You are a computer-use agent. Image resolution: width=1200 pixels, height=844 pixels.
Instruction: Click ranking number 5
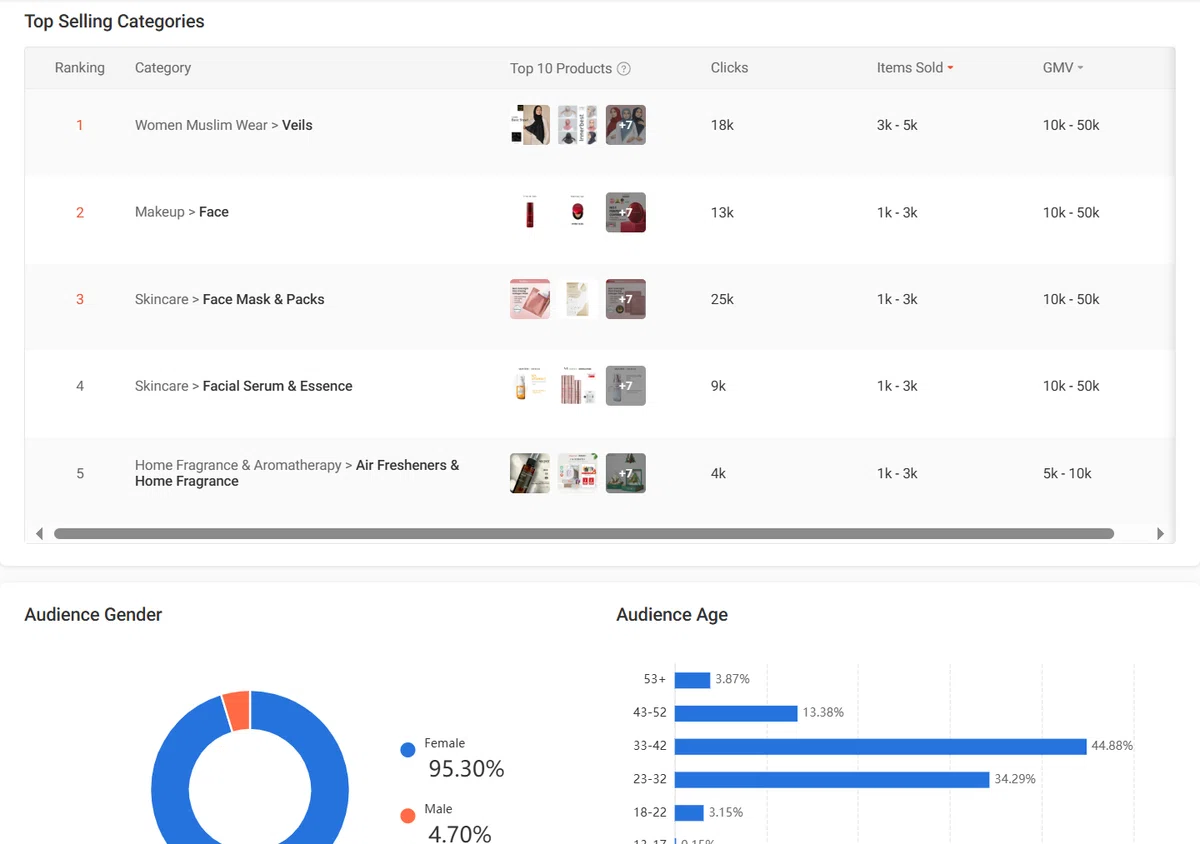tap(80, 473)
